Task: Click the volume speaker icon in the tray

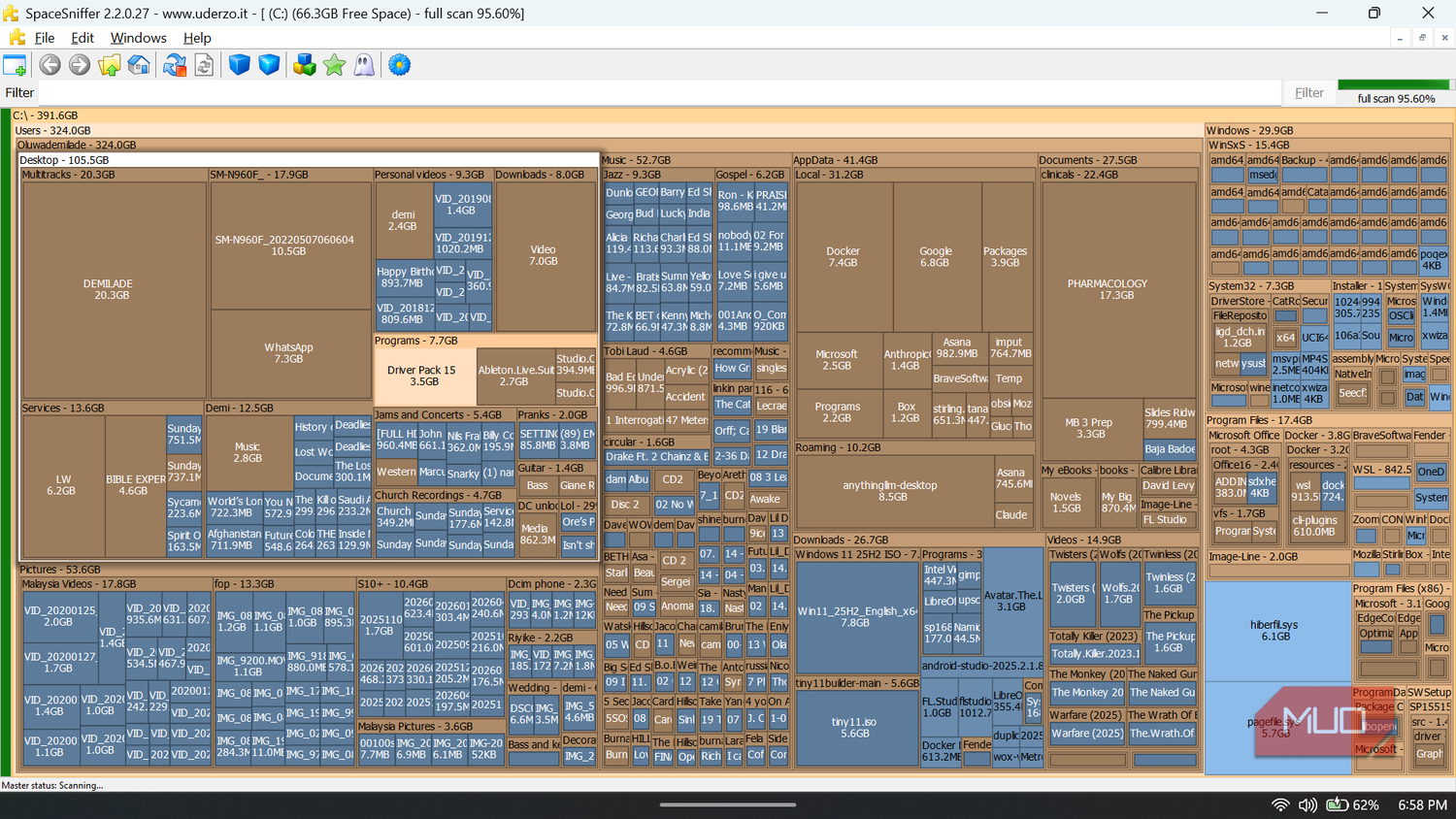Action: [x=1307, y=805]
